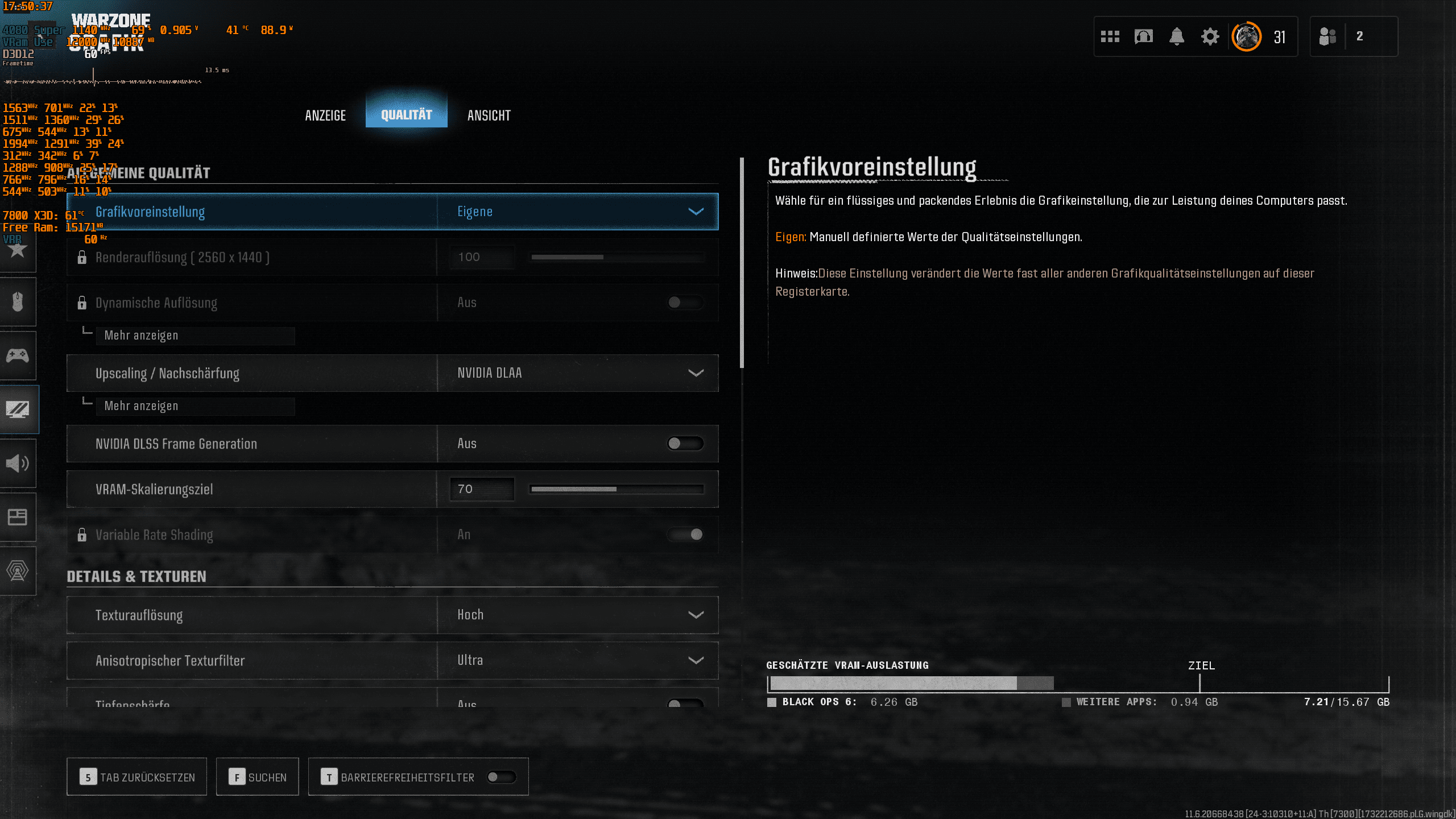Switch to the Anzeige tab
Screen dimensions: 1456x819
[x=325, y=115]
